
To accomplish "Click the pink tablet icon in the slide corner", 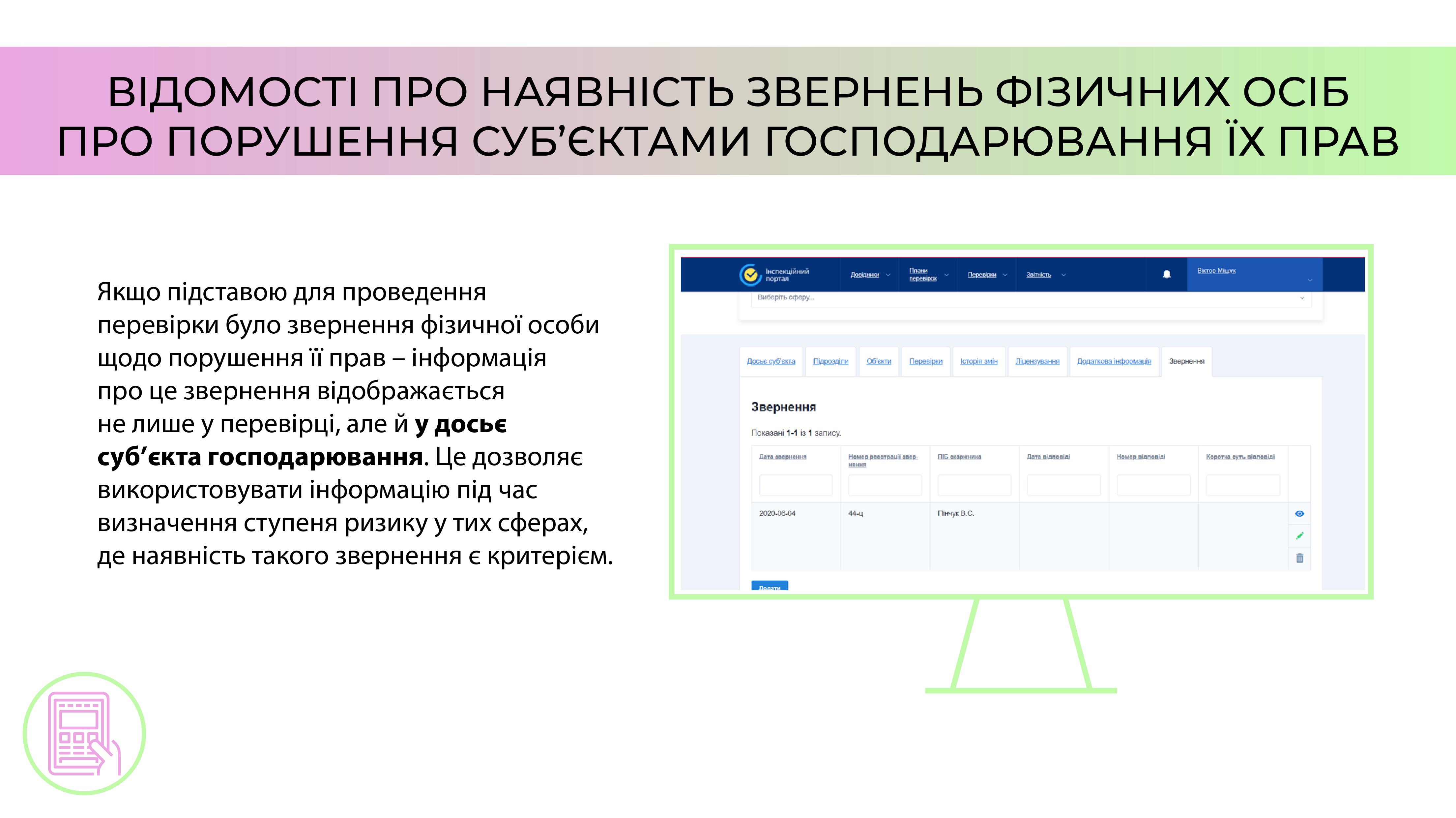I will 84,733.
